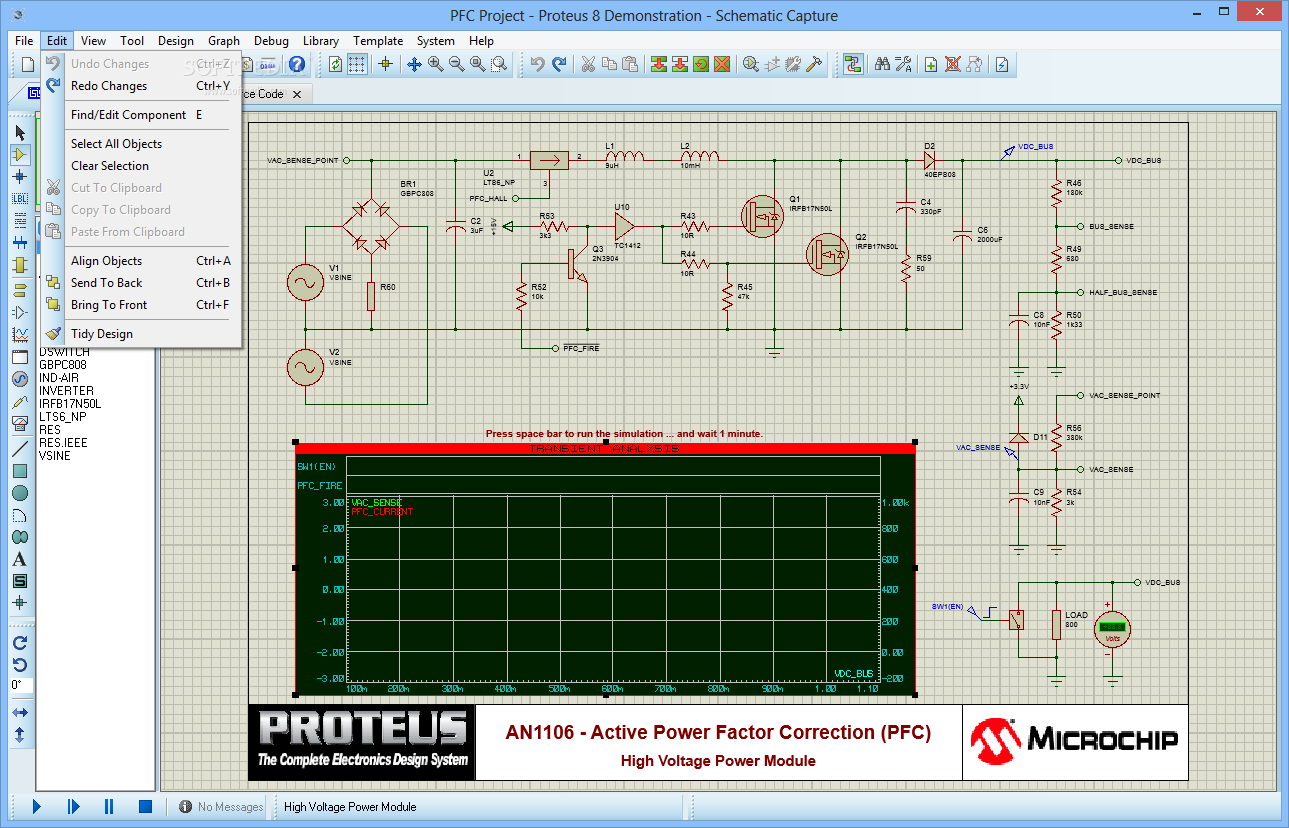
Task: Open the File menu
Action: (x=24, y=41)
